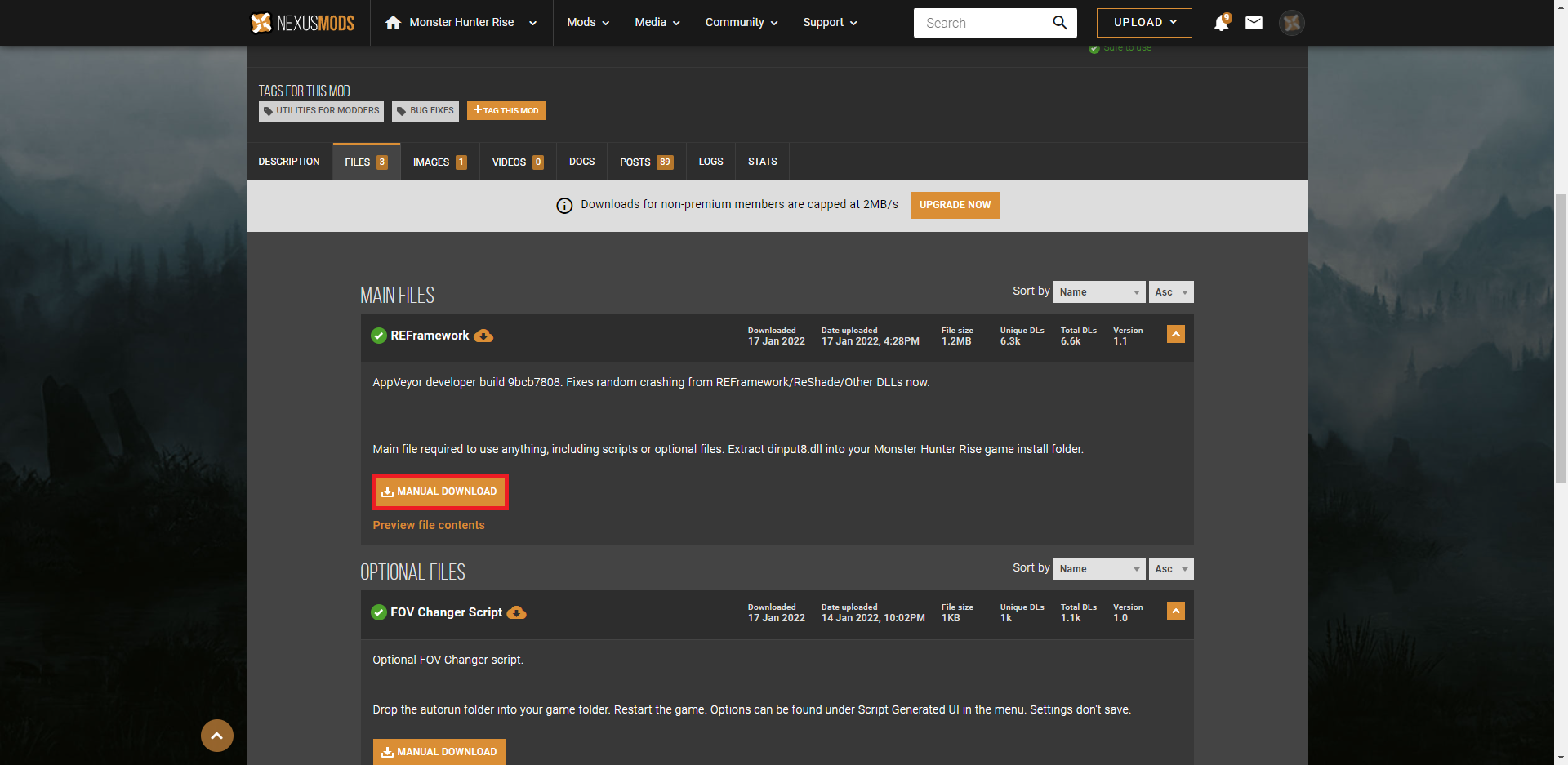Collapse the REFramework file entry

[x=1176, y=334]
